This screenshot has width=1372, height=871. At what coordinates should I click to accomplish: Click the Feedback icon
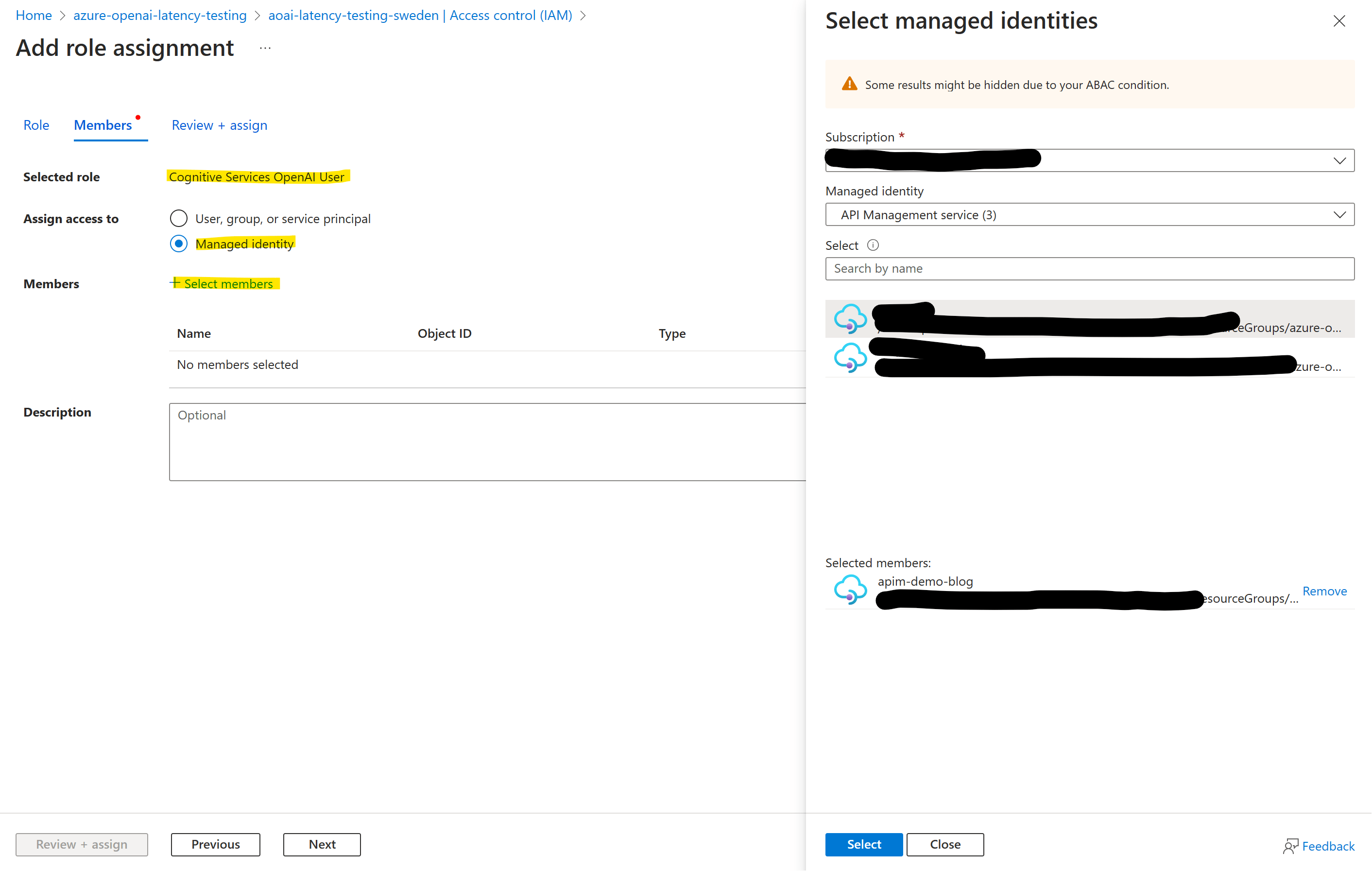(1290, 846)
